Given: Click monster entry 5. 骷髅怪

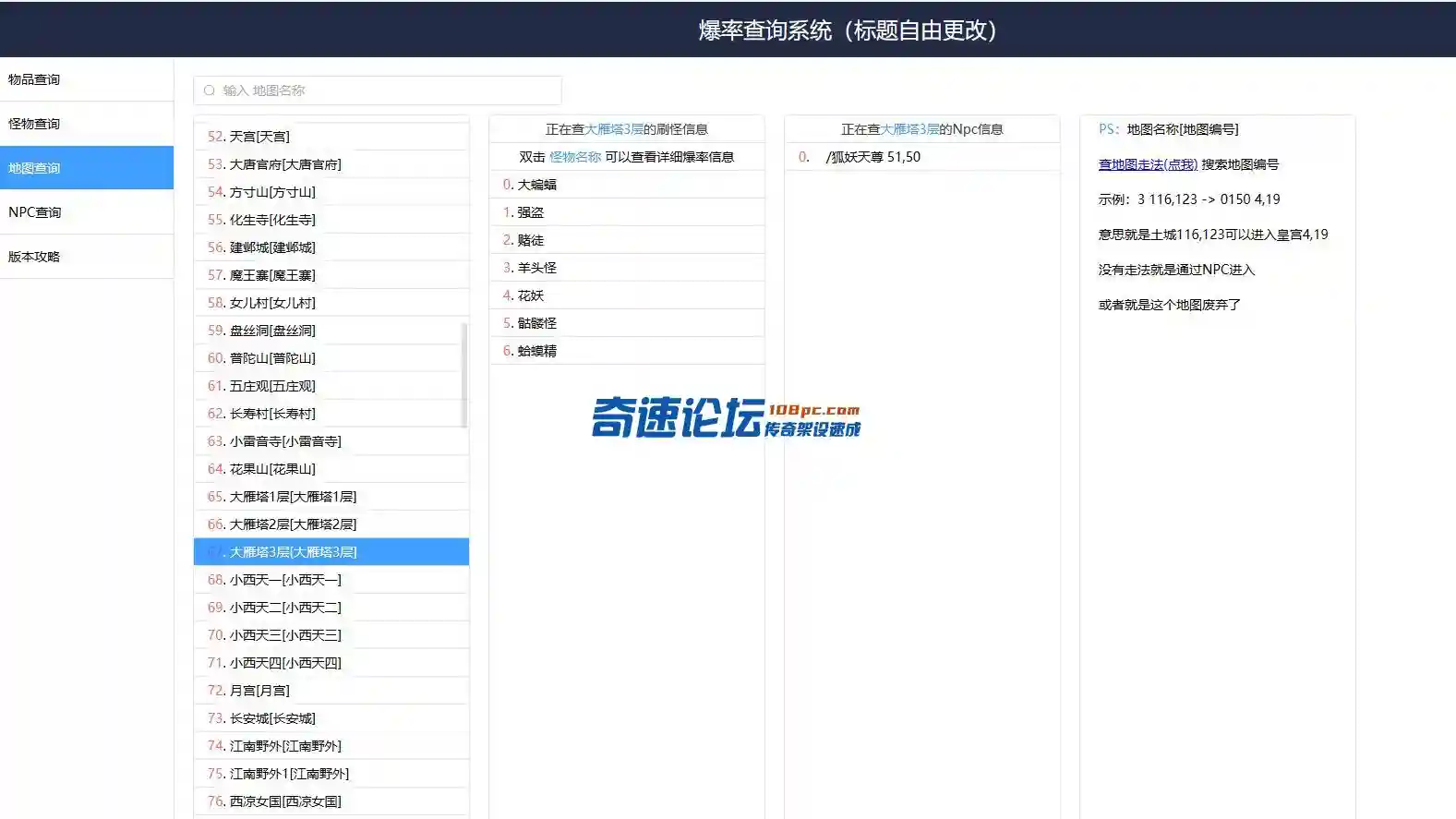Looking at the screenshot, I should (627, 323).
